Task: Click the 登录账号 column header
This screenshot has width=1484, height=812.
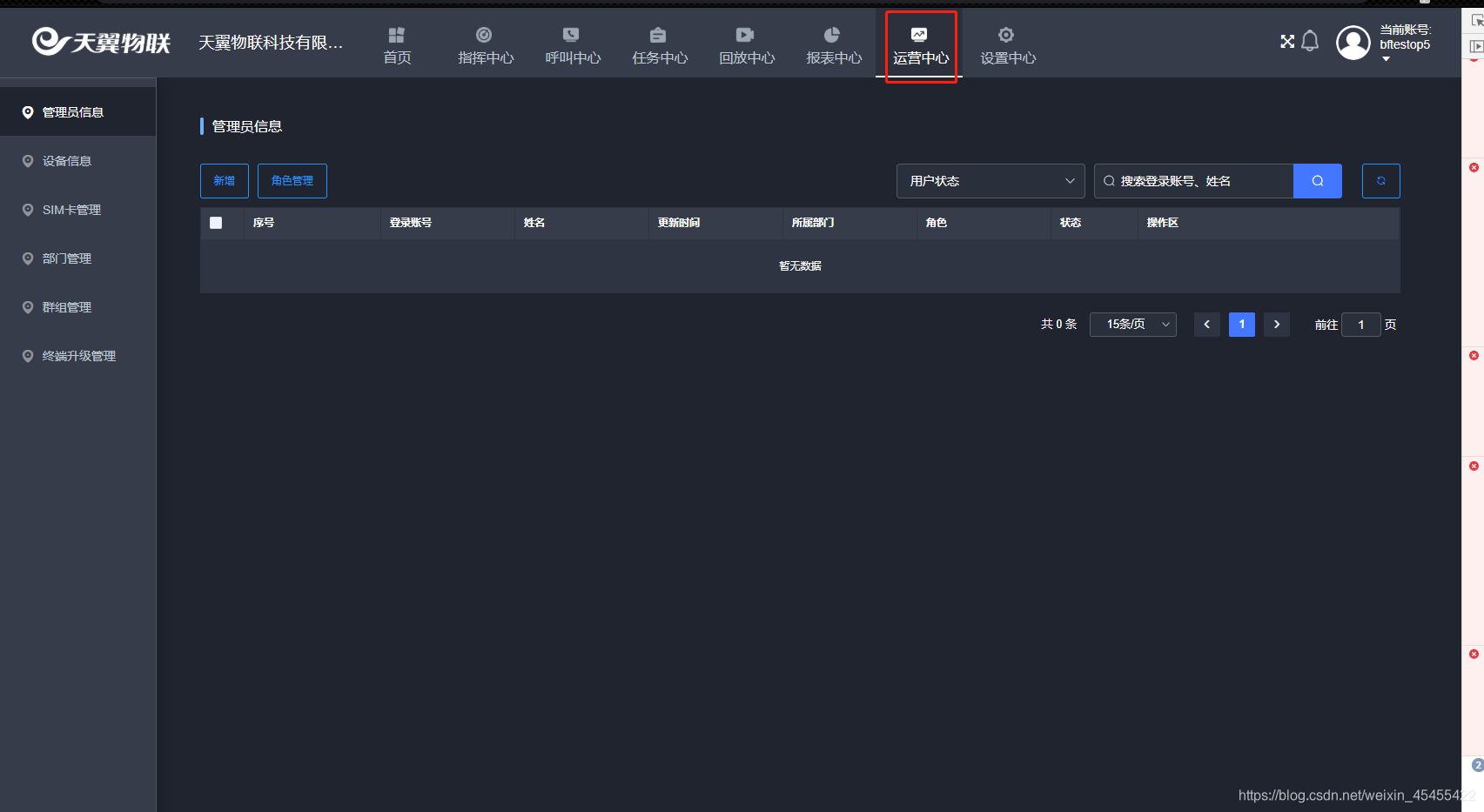Action: click(x=411, y=223)
